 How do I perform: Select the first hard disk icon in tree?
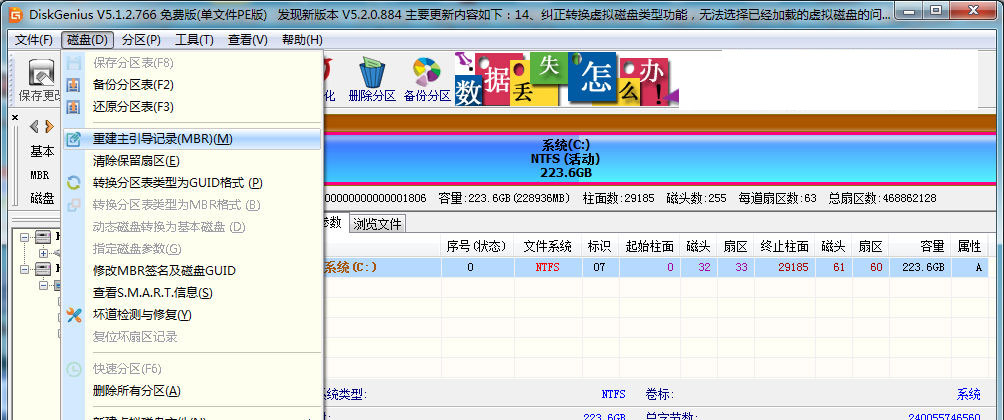click(x=43, y=237)
